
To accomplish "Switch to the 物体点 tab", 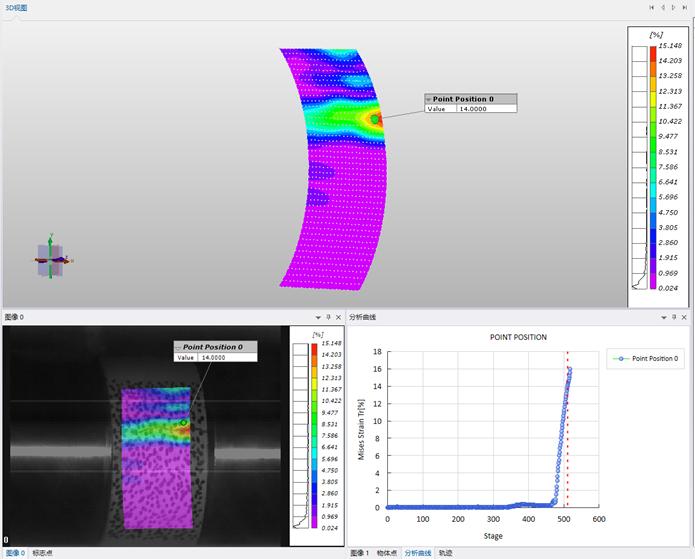I will click(386, 552).
